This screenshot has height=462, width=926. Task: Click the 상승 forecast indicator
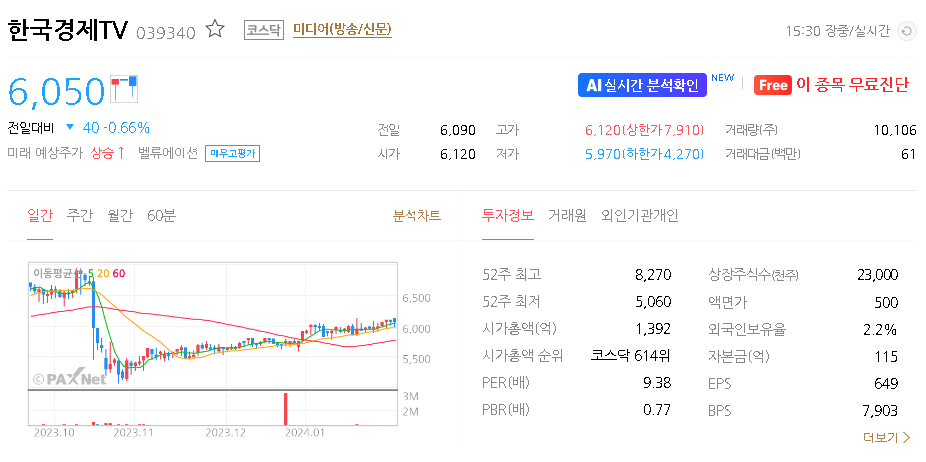click(107, 154)
